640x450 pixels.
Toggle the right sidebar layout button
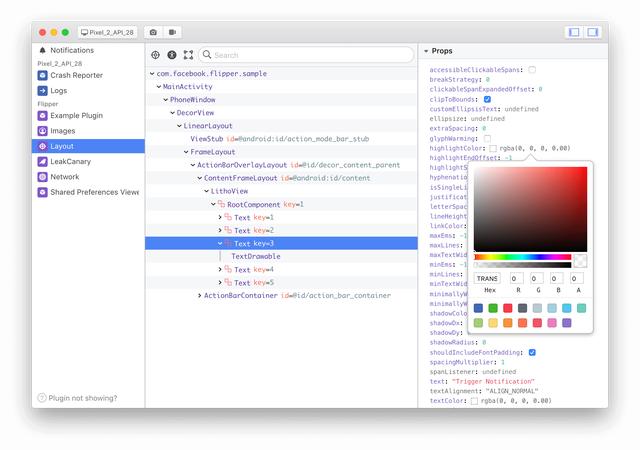(x=593, y=32)
